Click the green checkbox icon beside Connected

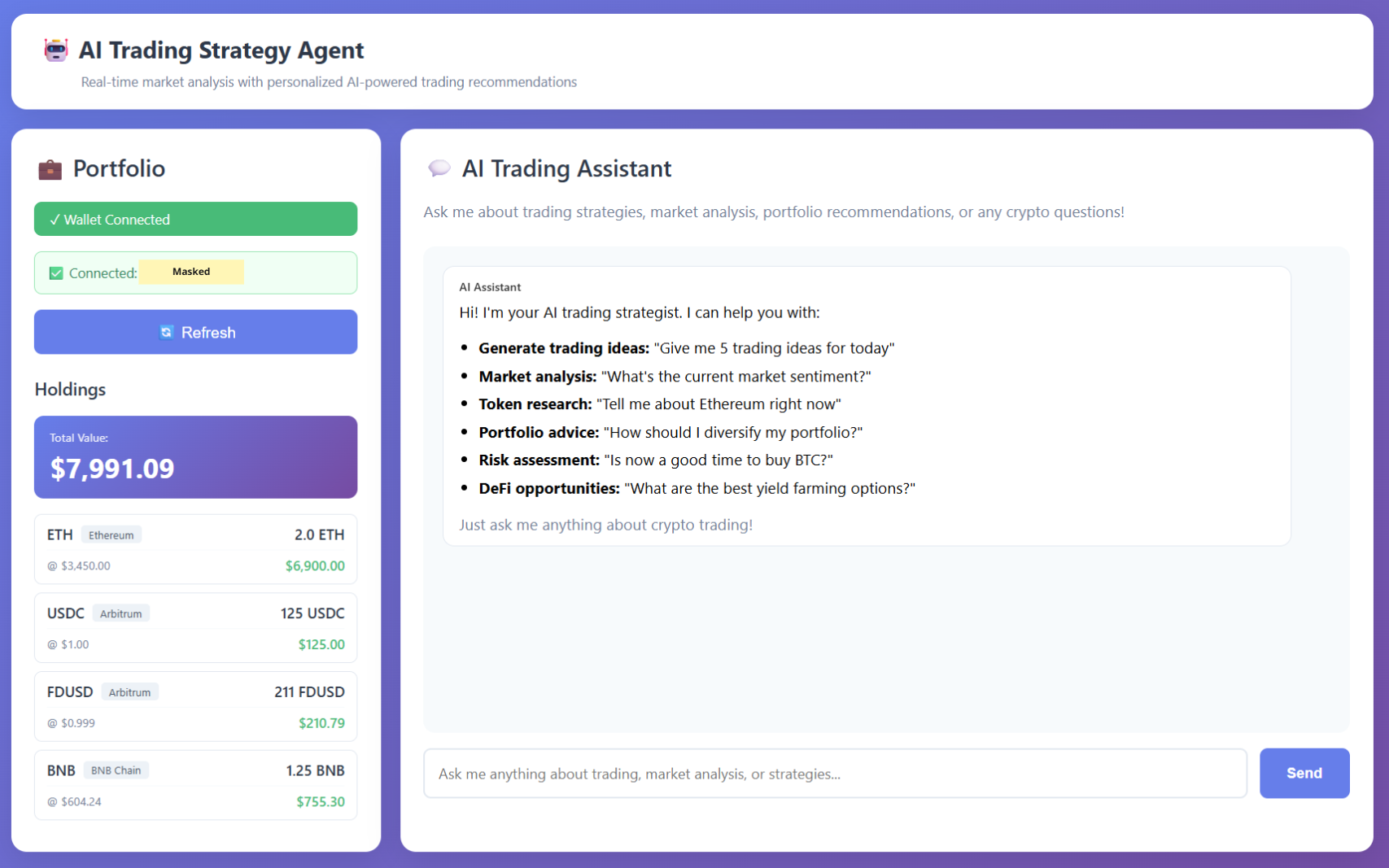coord(55,273)
